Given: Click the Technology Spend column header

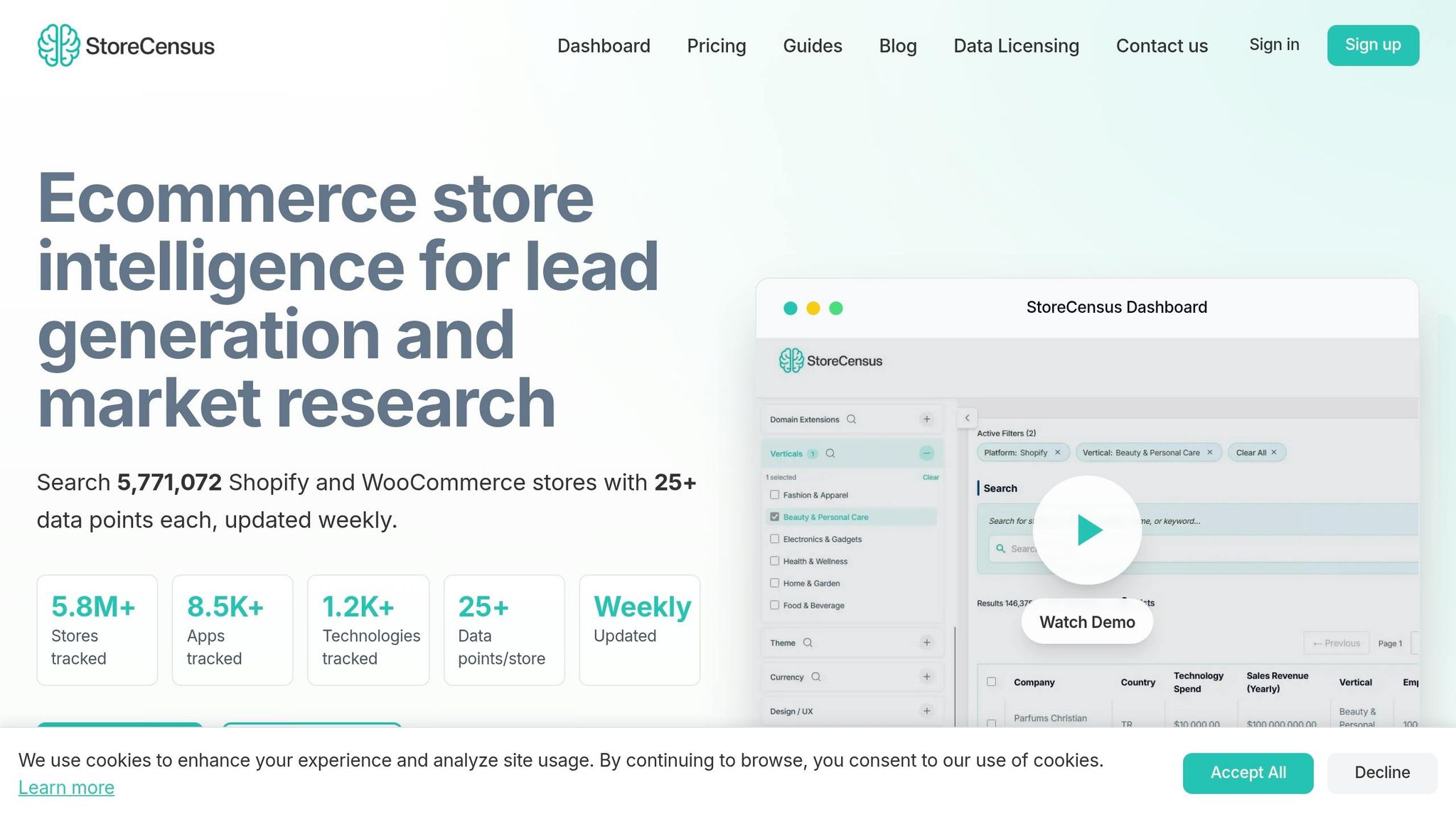Looking at the screenshot, I should [x=1199, y=682].
